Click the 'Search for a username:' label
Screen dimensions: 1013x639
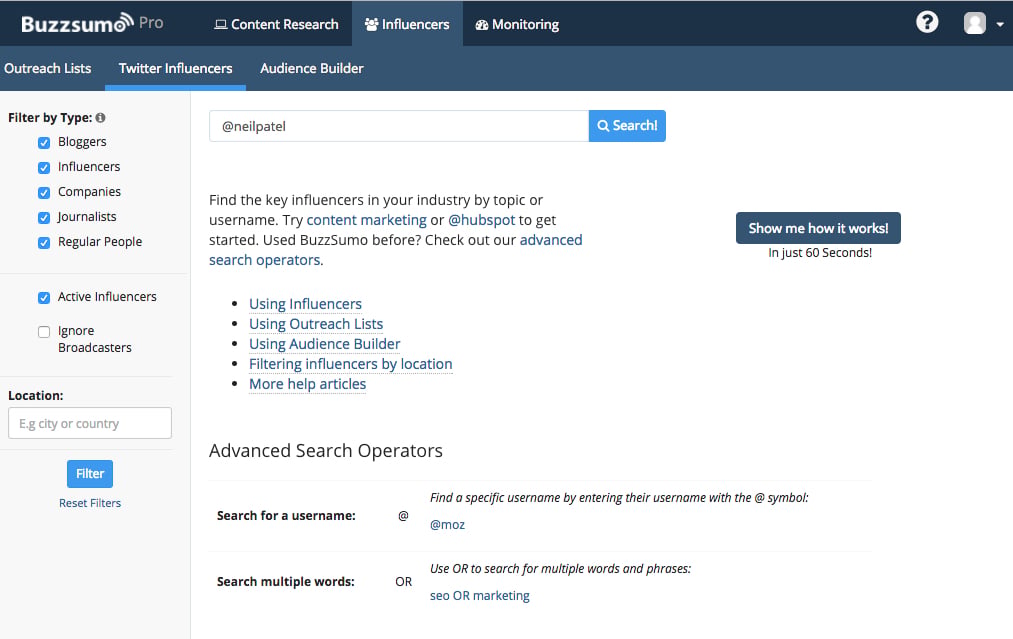pyautogui.click(x=286, y=516)
